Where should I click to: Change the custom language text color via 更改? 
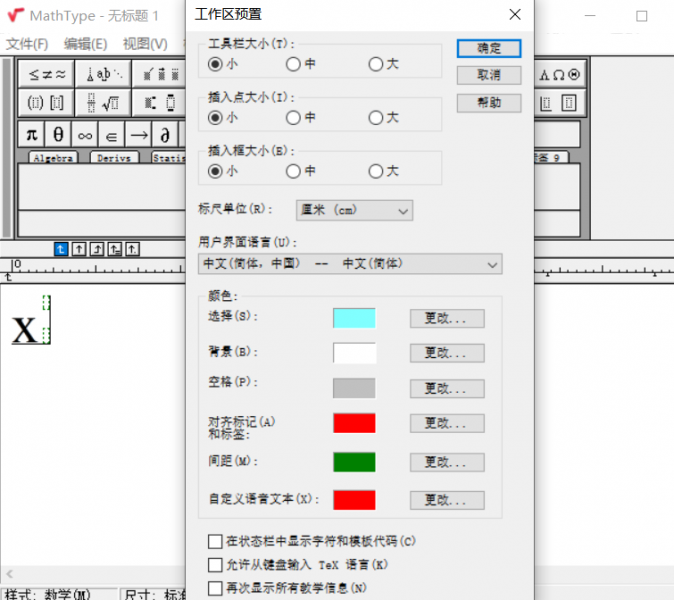click(447, 500)
